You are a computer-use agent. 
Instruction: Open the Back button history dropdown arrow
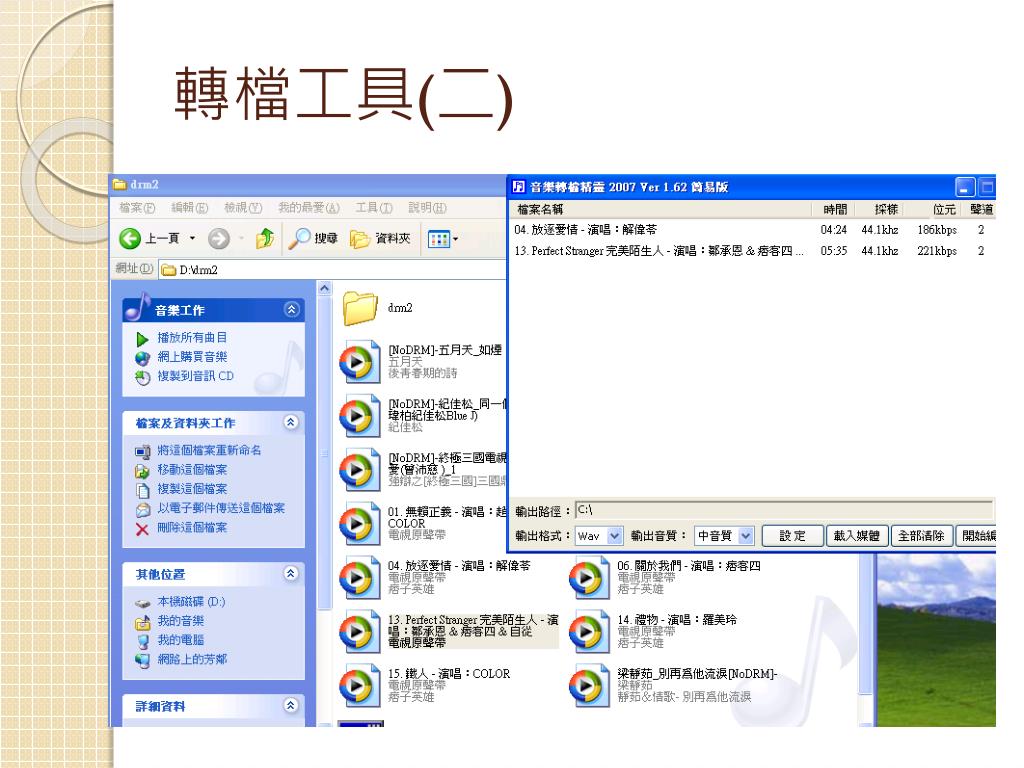click(x=192, y=238)
